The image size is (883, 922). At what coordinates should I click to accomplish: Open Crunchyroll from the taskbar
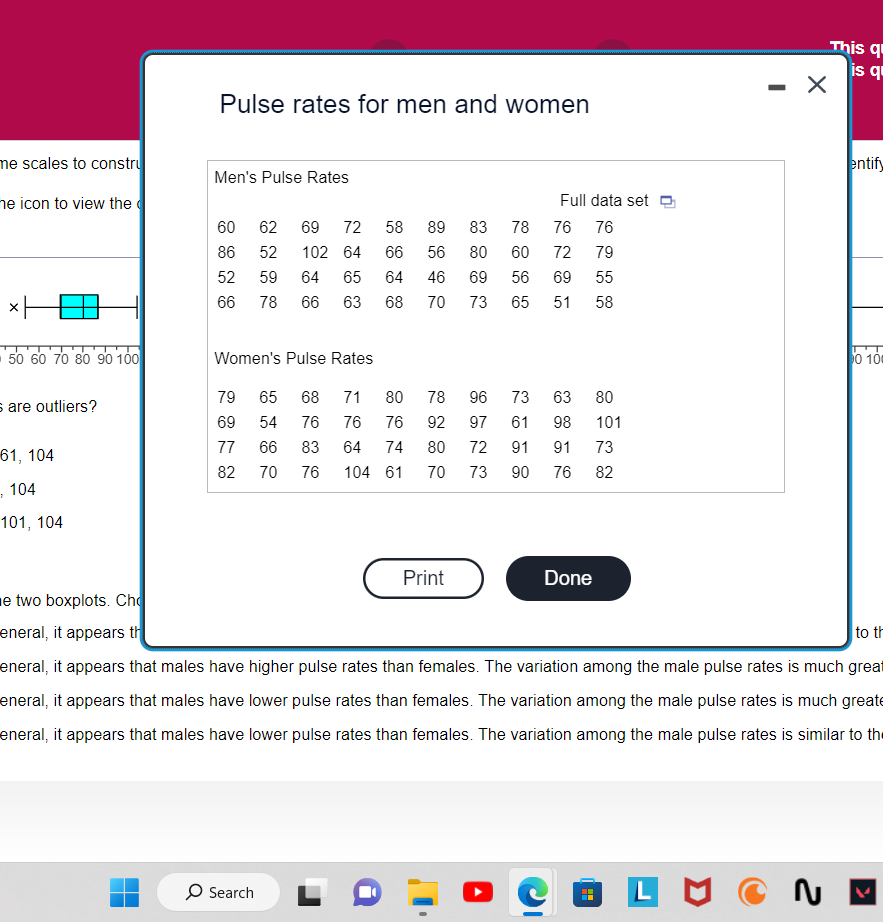[x=751, y=892]
